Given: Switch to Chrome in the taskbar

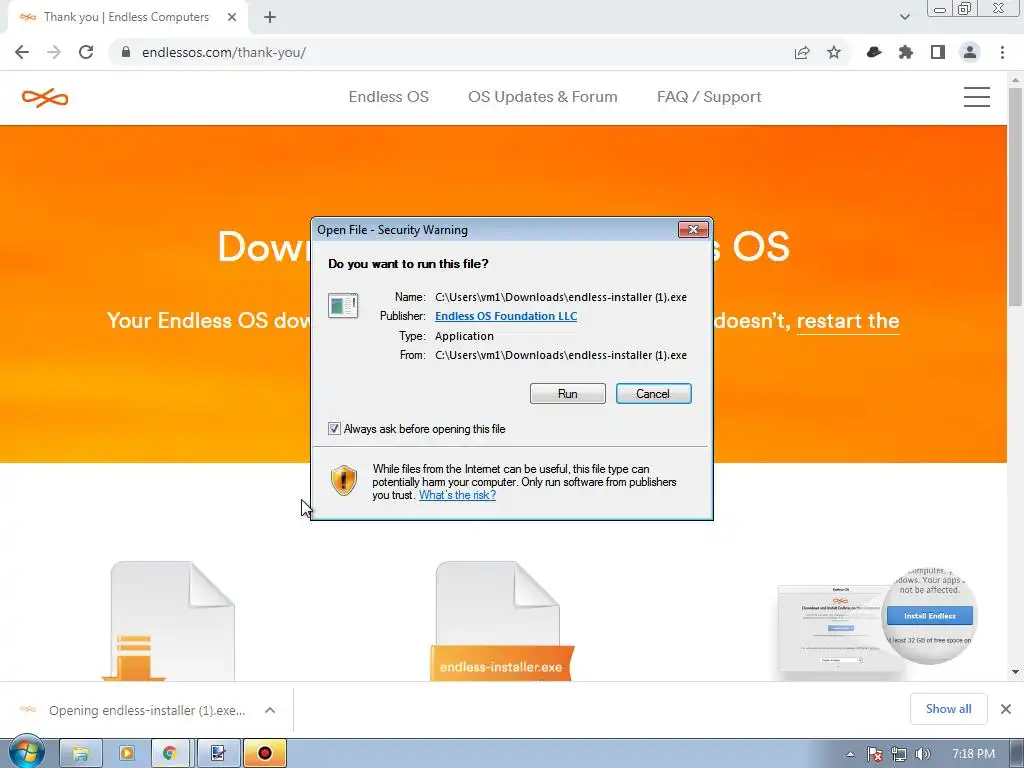Looking at the screenshot, I should [x=170, y=754].
